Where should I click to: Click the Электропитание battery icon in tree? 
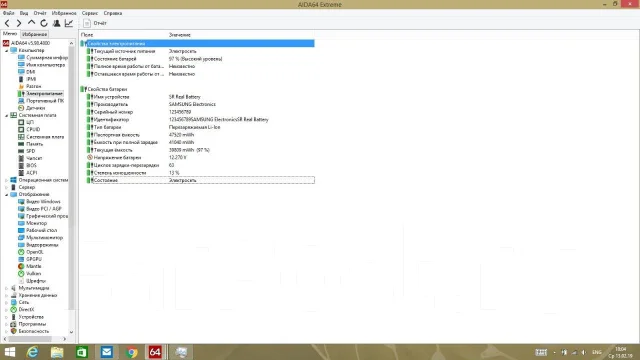[x=21, y=94]
